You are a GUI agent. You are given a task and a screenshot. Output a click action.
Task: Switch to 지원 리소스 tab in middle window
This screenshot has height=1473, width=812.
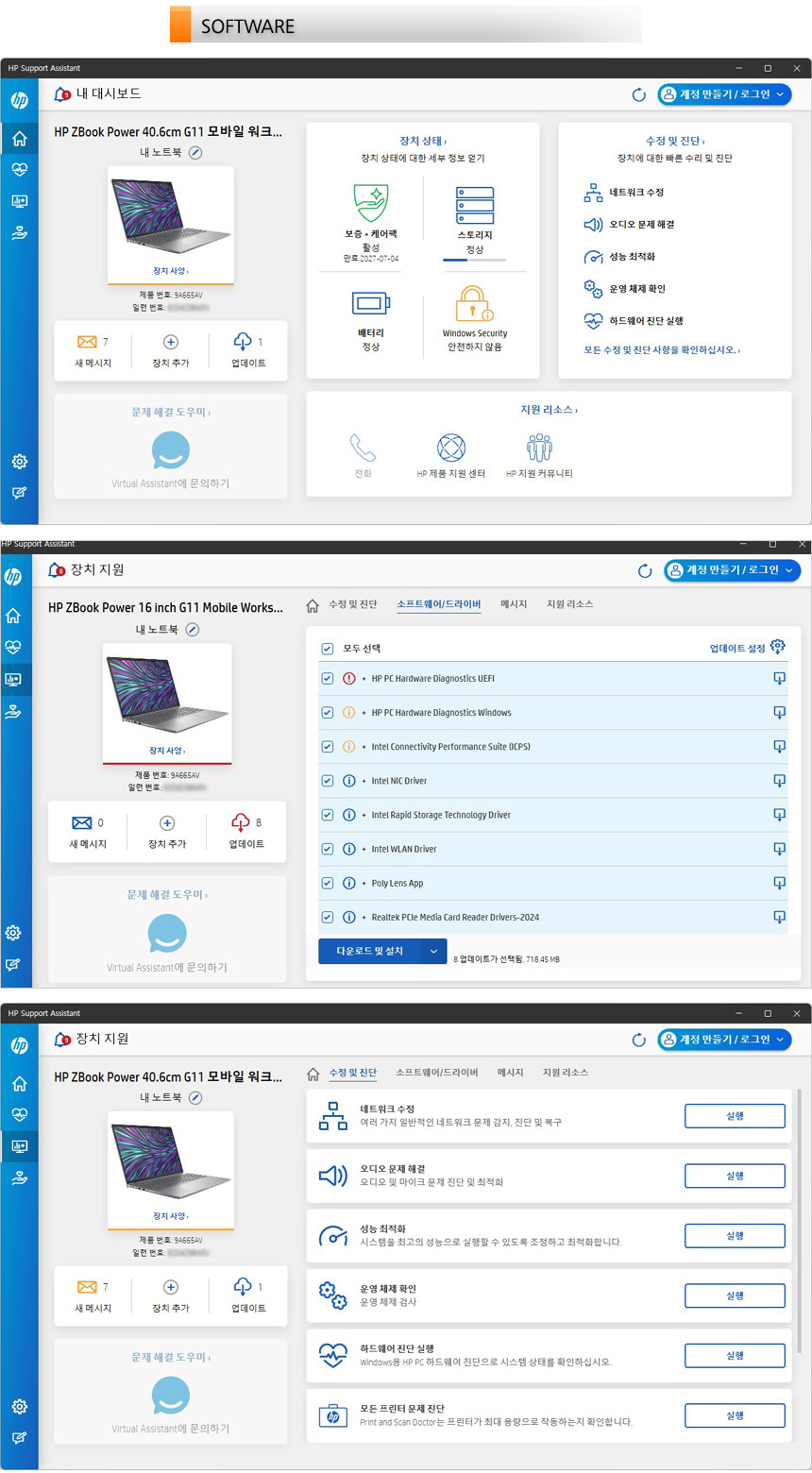(569, 604)
